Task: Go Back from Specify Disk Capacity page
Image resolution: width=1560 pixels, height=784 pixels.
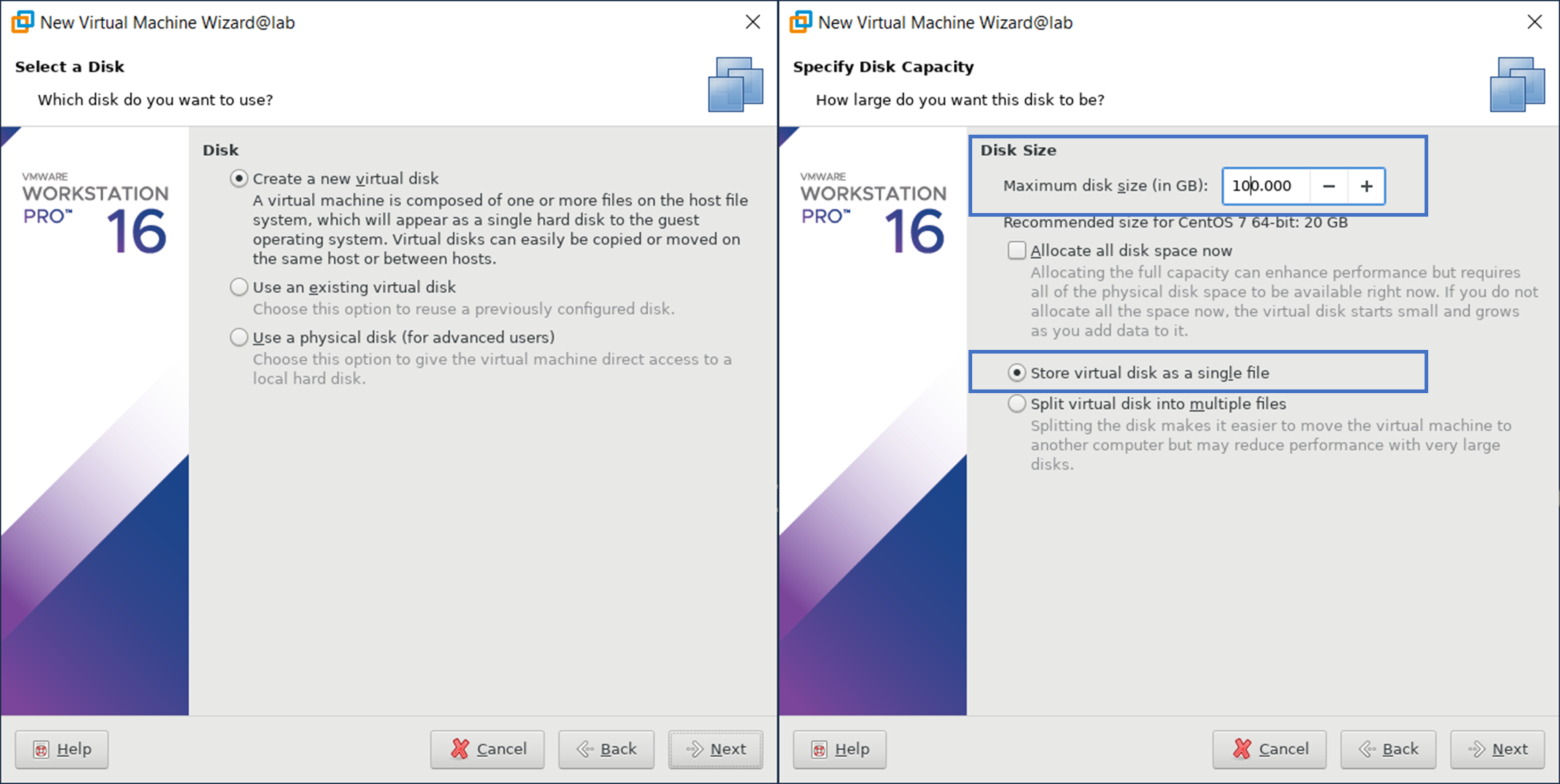Action: [1388, 749]
